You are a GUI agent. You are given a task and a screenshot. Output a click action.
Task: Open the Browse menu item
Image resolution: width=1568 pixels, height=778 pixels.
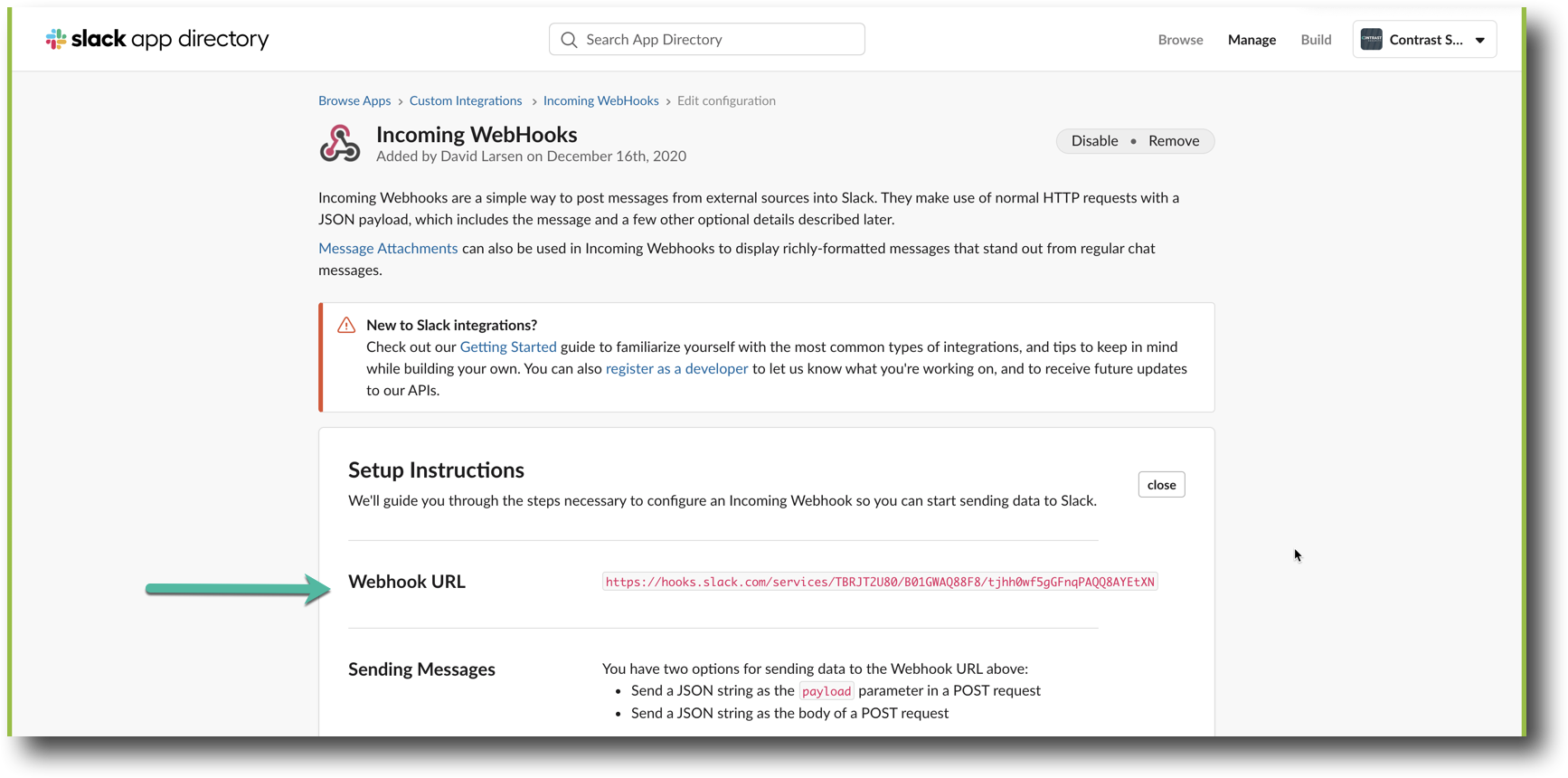pyautogui.click(x=1180, y=40)
